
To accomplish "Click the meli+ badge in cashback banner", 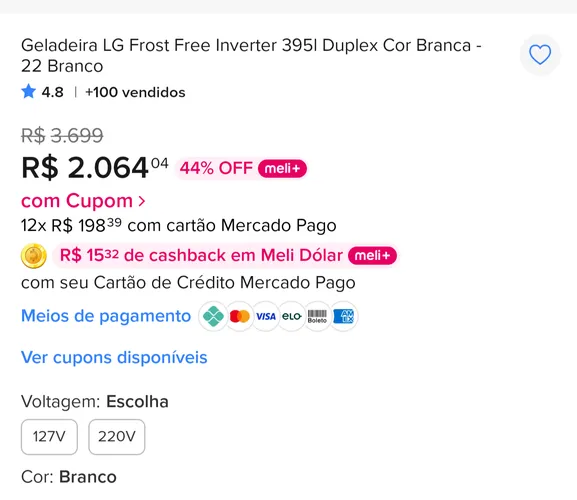I will [x=372, y=255].
